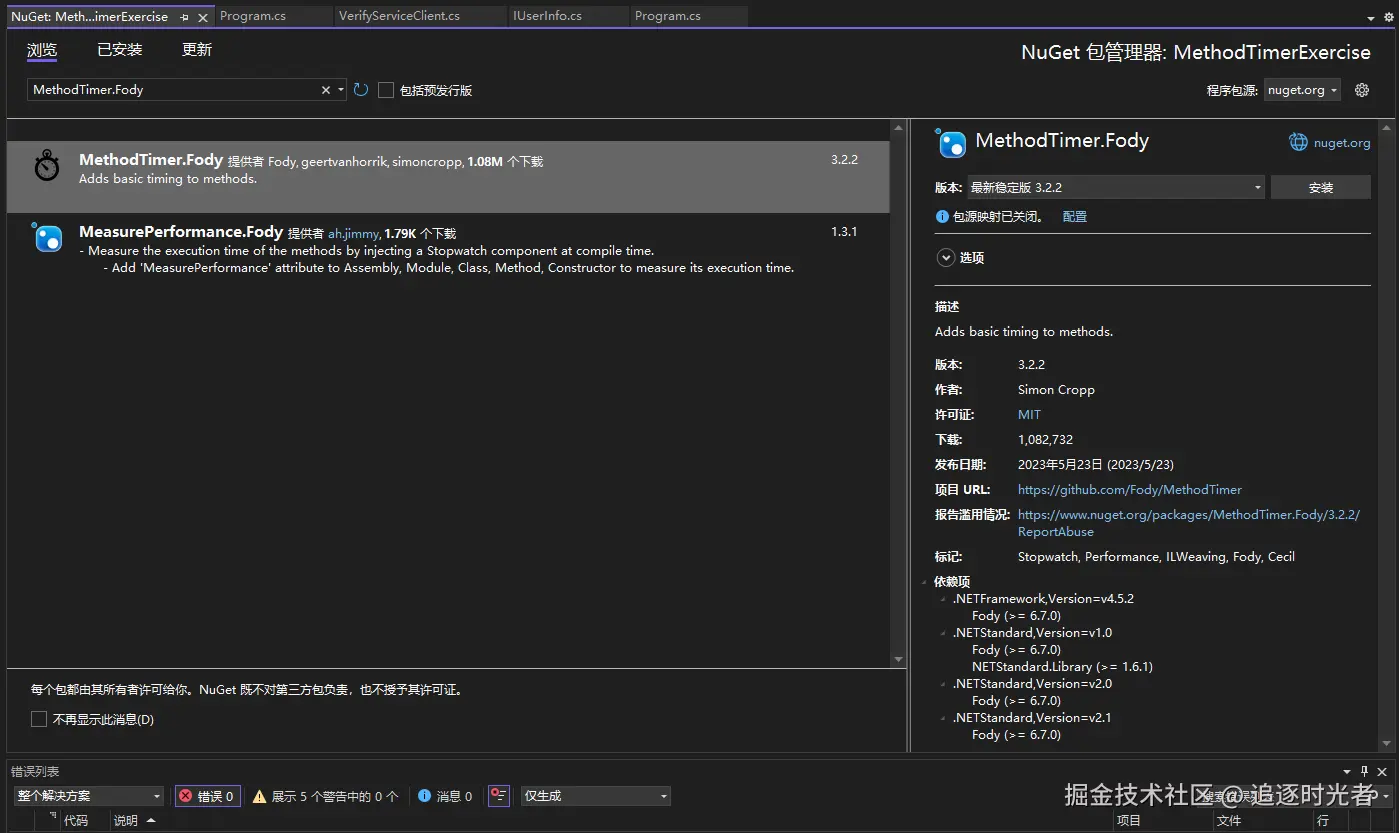
Task: Switch to the 更新 tab
Action: [197, 50]
